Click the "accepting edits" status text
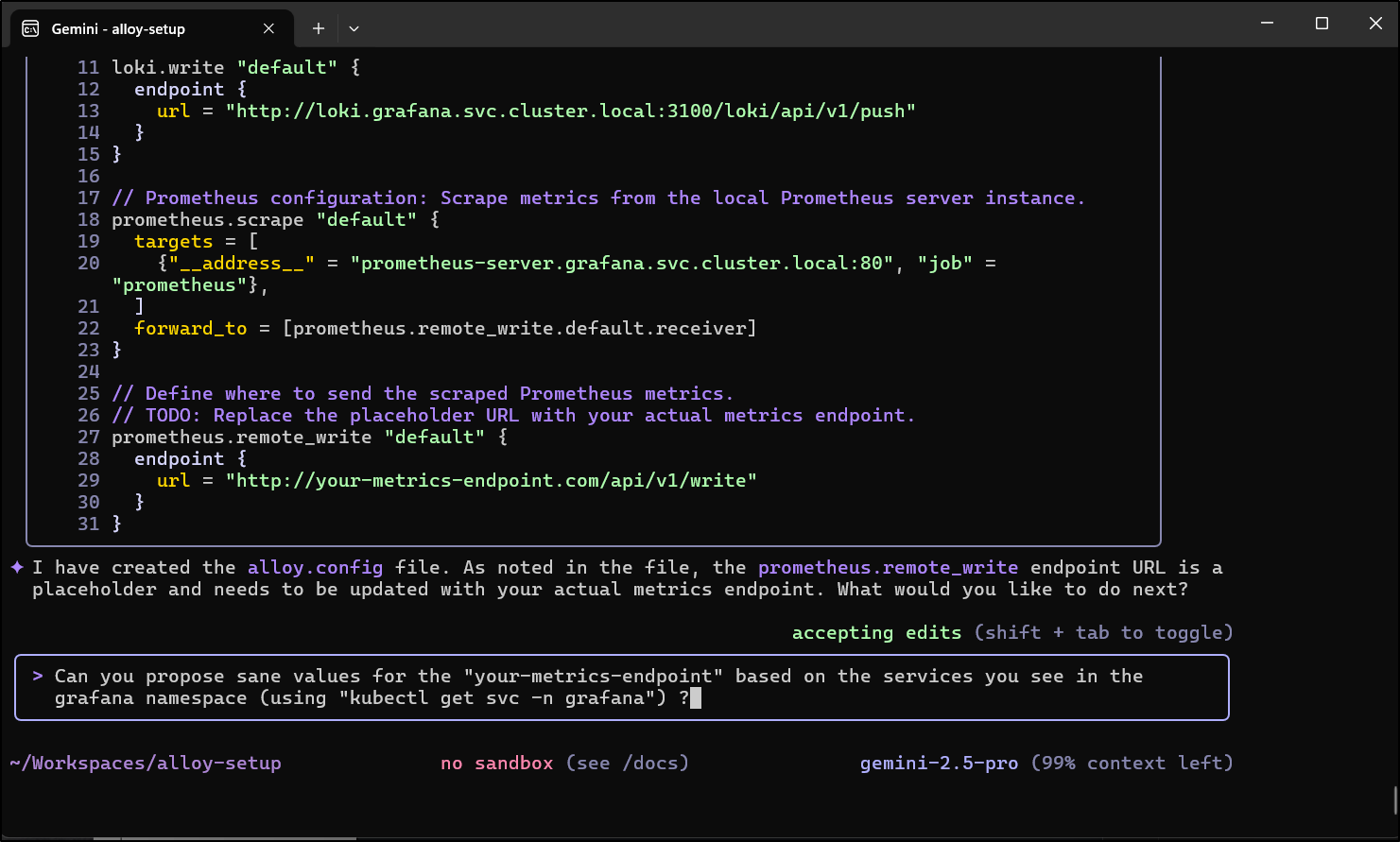This screenshot has width=1400, height=842. click(x=876, y=632)
